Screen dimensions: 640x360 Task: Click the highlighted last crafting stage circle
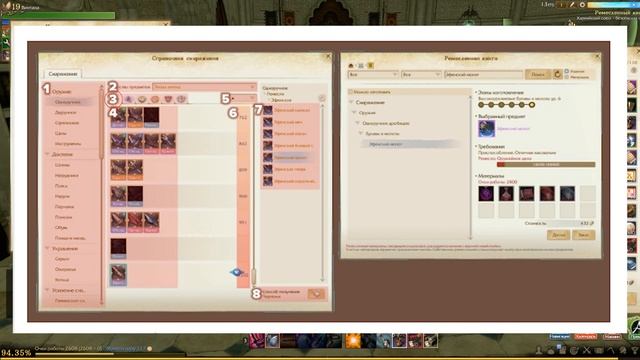[x=531, y=105]
